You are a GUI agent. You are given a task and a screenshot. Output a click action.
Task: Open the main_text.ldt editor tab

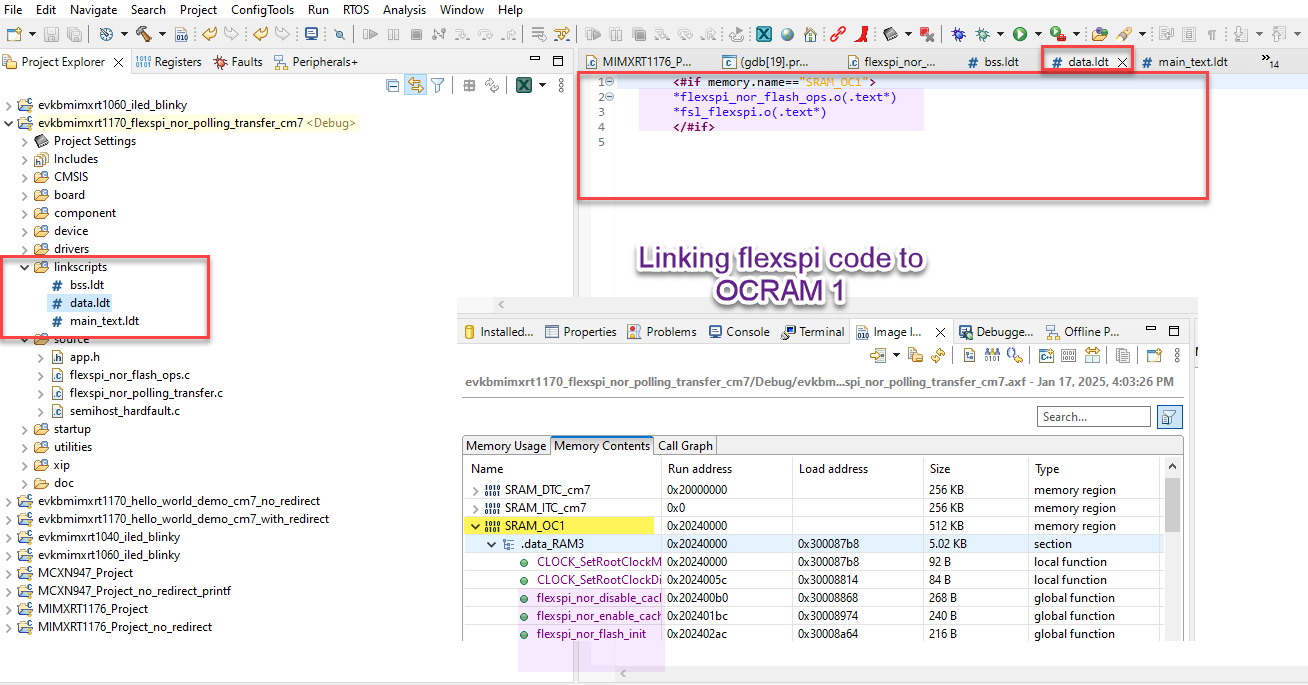(1192, 62)
